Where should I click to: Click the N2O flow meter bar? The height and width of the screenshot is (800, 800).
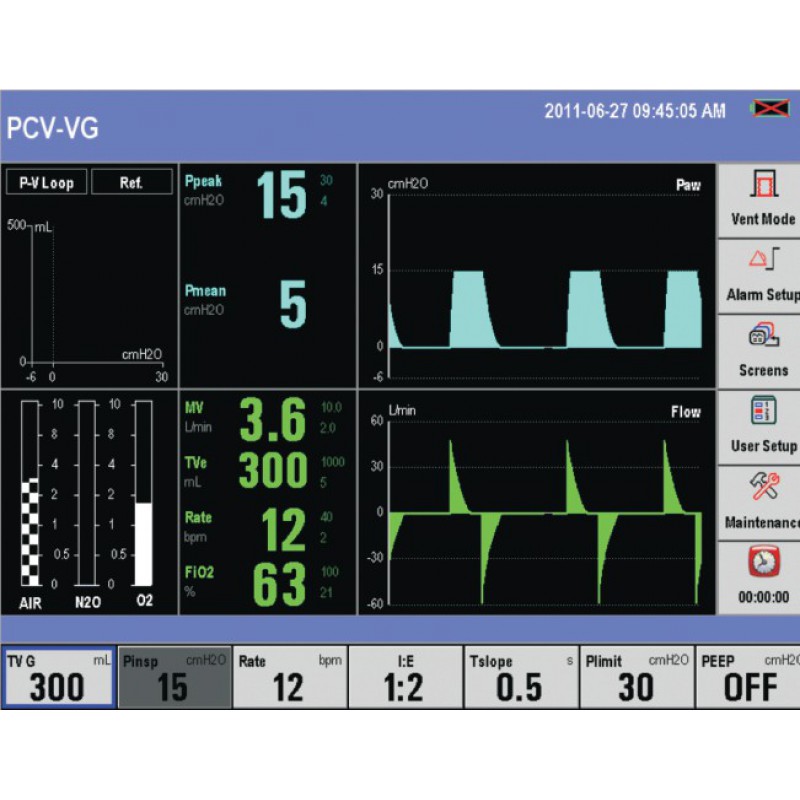(87, 493)
